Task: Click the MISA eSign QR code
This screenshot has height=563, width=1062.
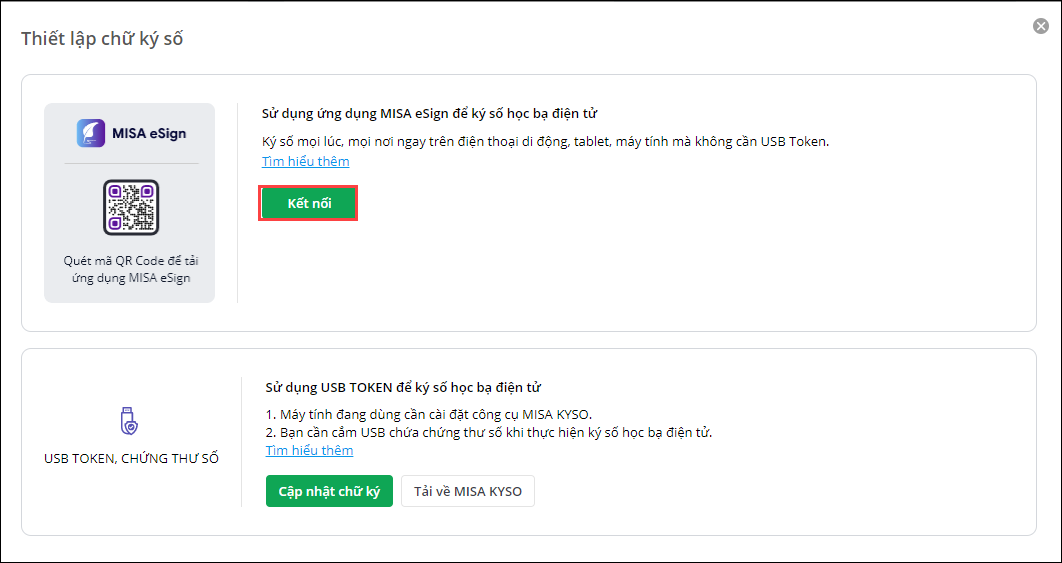Action: click(x=131, y=207)
